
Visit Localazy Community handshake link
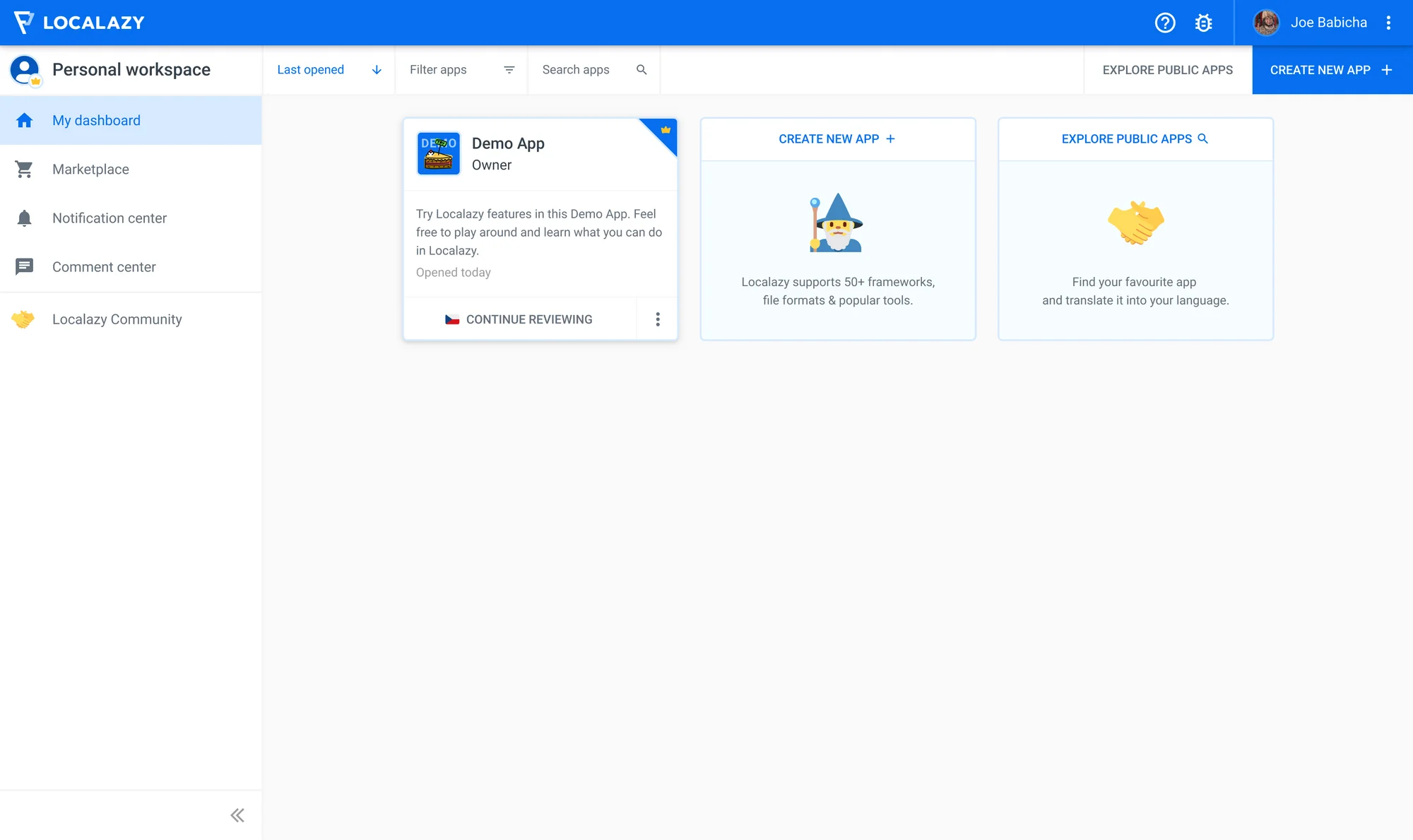point(117,319)
